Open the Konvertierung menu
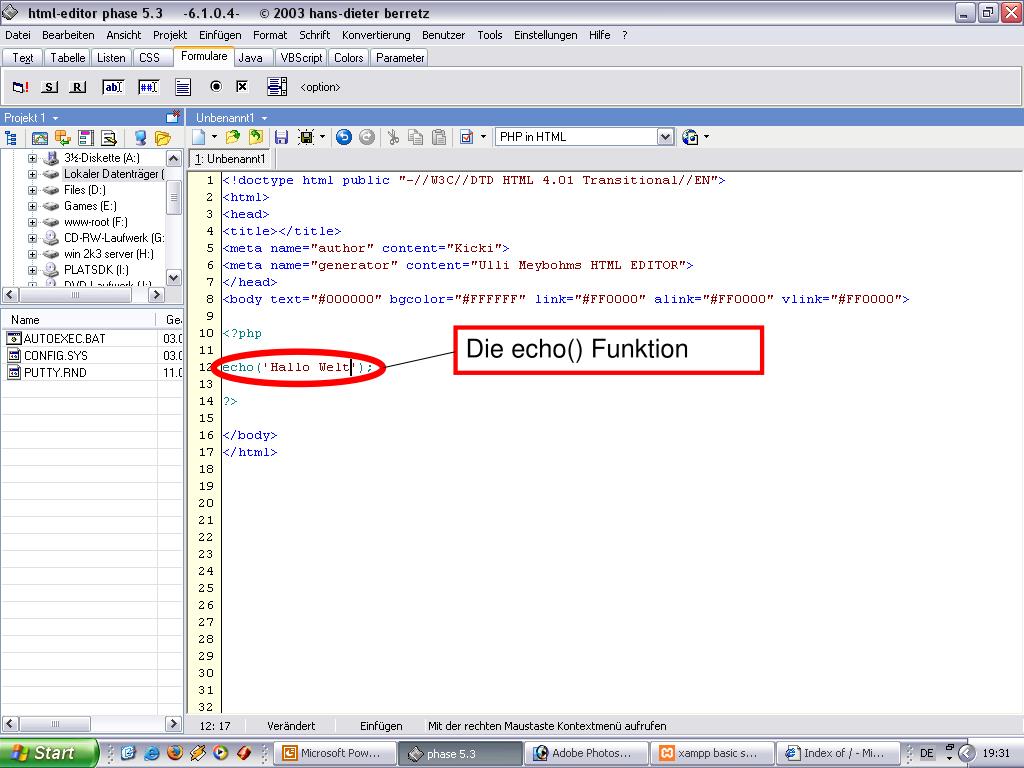Image resolution: width=1024 pixels, height=768 pixels. 376,35
